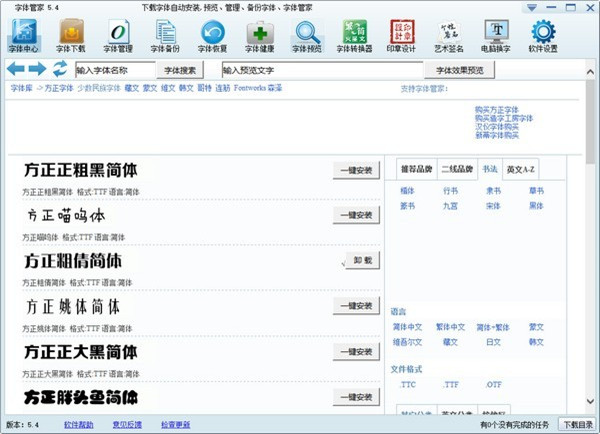
Task: Open the 少数民族字体 link
Action: pos(99,88)
